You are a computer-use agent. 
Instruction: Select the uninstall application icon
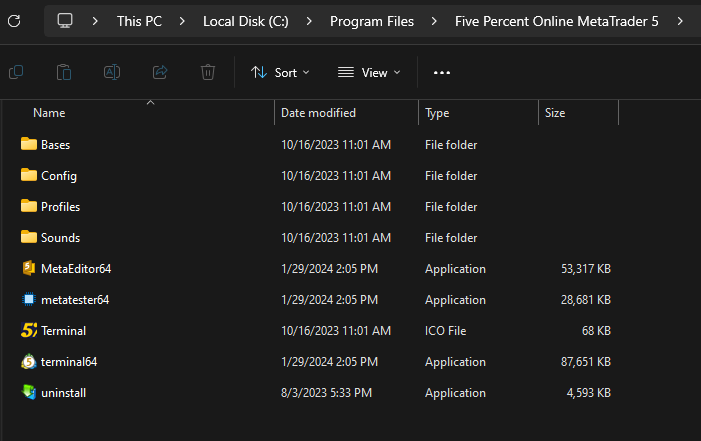coord(29,392)
